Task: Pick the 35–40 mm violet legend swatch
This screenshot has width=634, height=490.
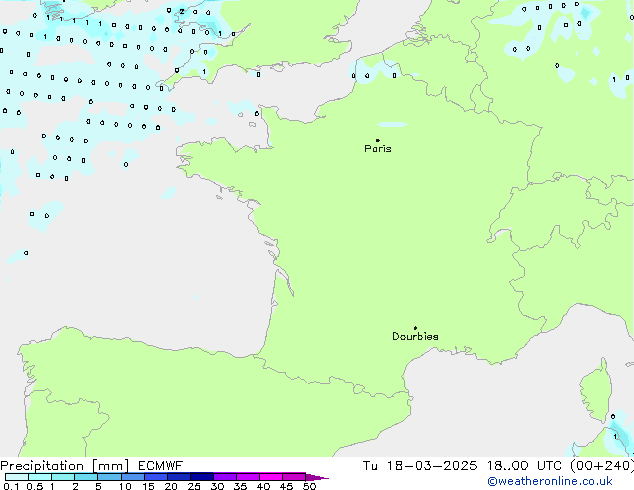Action: [248, 477]
